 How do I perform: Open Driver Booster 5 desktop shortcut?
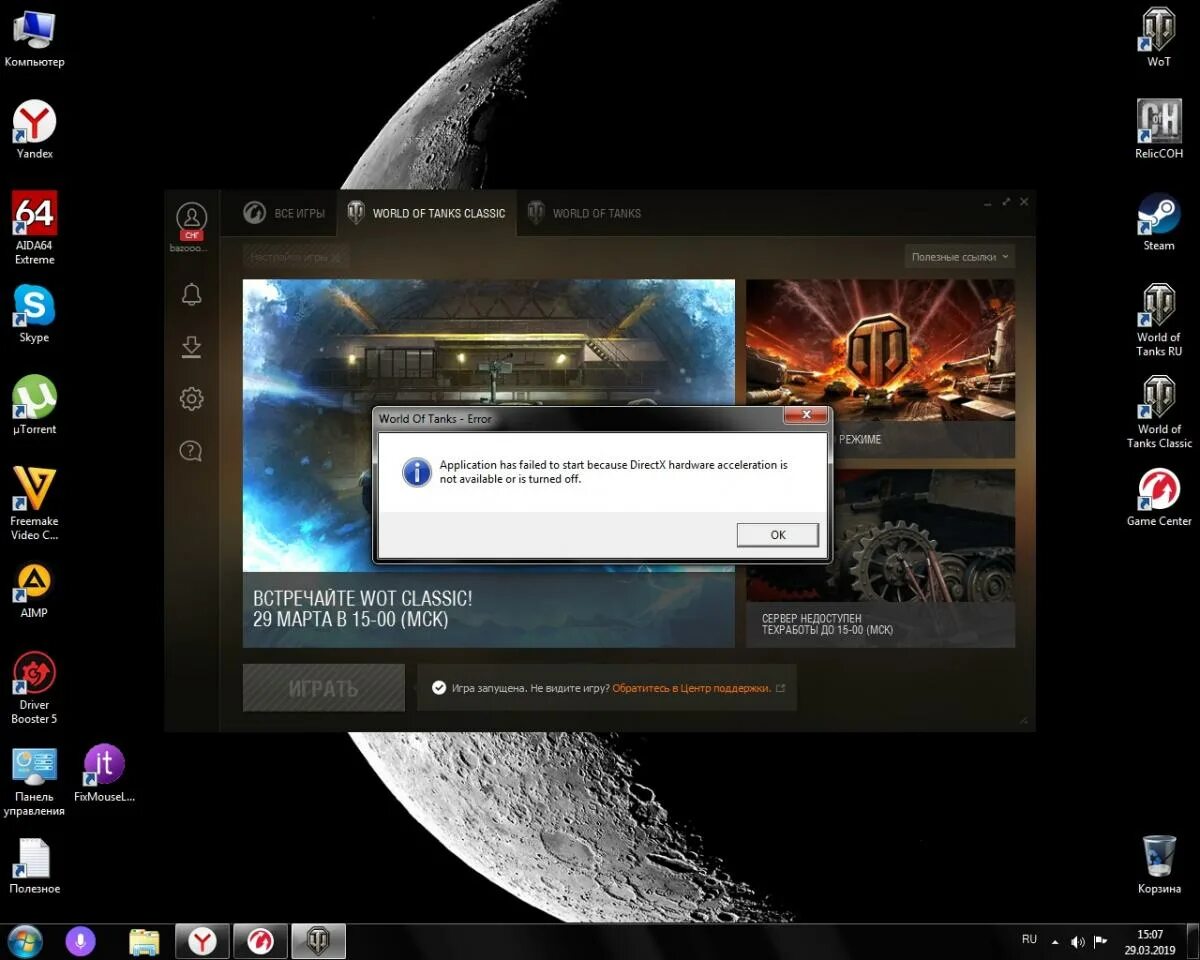34,688
